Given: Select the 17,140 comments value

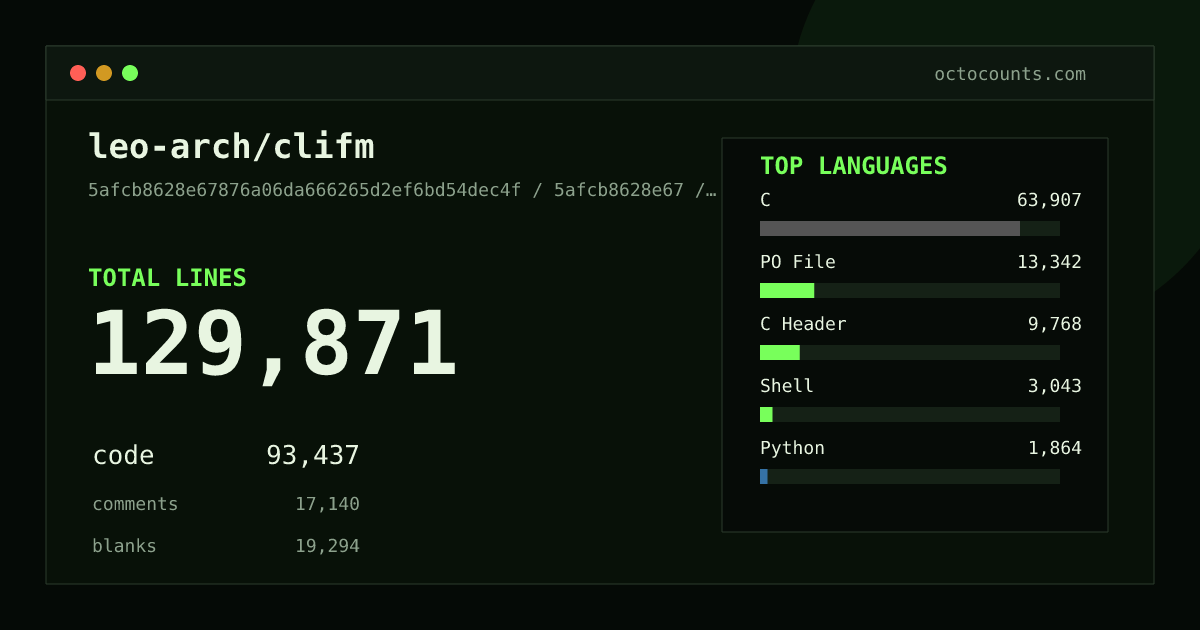Looking at the screenshot, I should coord(327,504).
